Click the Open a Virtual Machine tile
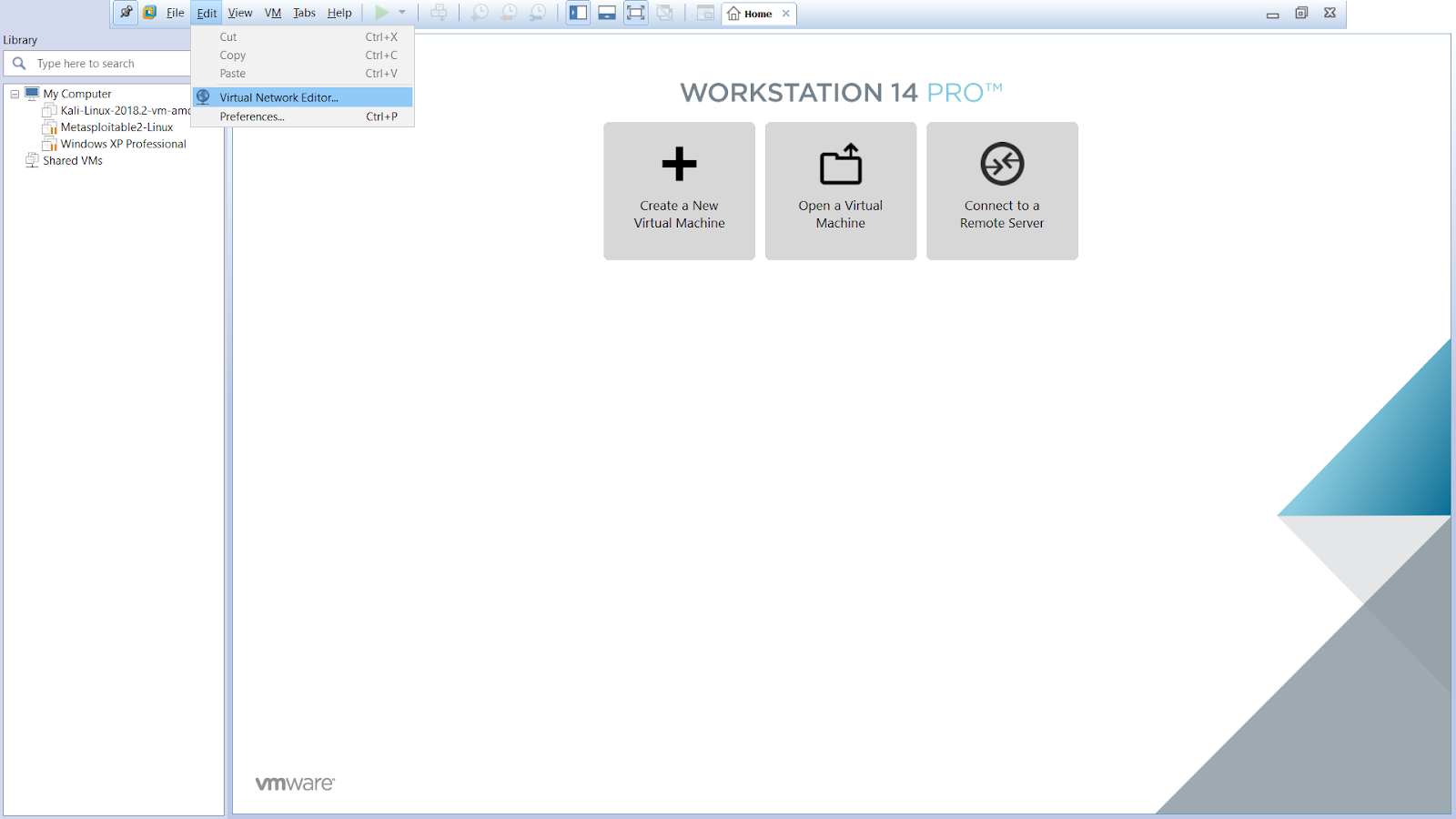1456x819 pixels. point(841,191)
